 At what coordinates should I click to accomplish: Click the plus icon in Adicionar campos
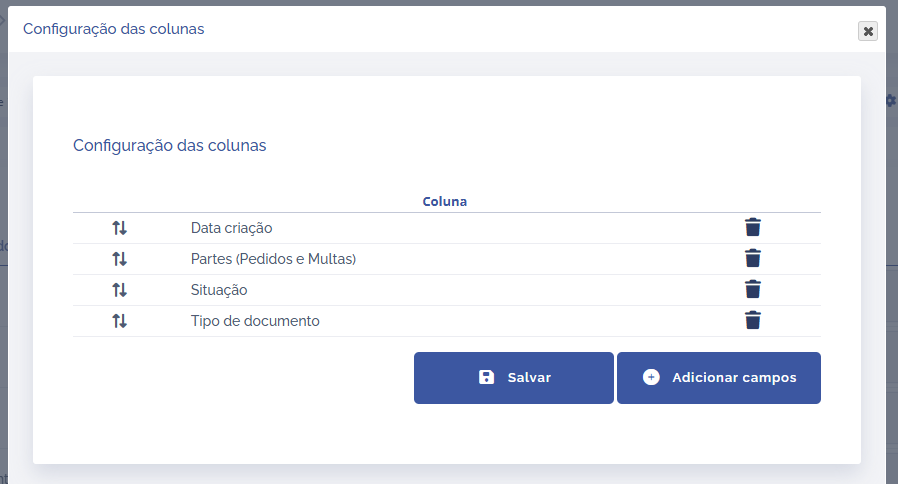click(651, 378)
